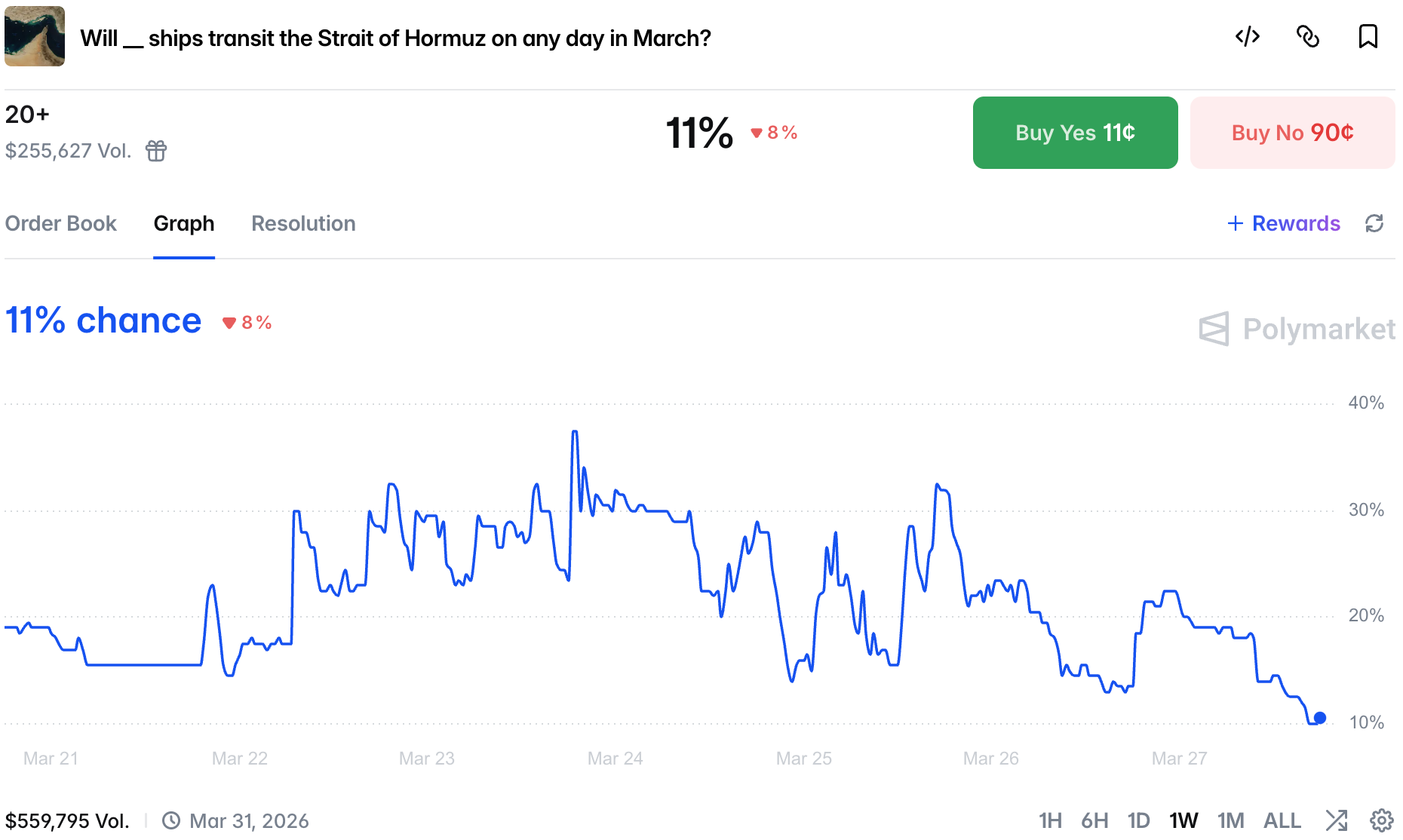The width and height of the screenshot is (1403, 840).
Task: Click the chart's latest data point
Action: pos(1319,718)
